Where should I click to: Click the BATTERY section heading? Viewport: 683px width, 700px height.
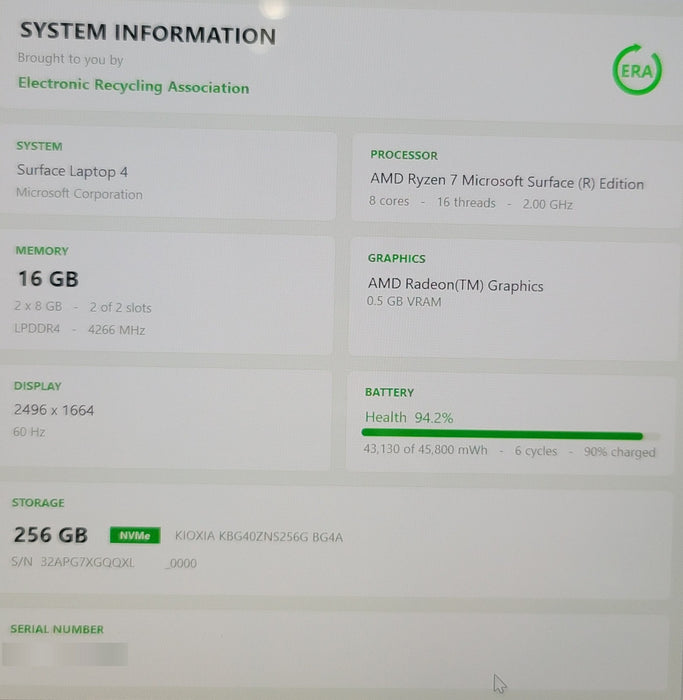(389, 392)
